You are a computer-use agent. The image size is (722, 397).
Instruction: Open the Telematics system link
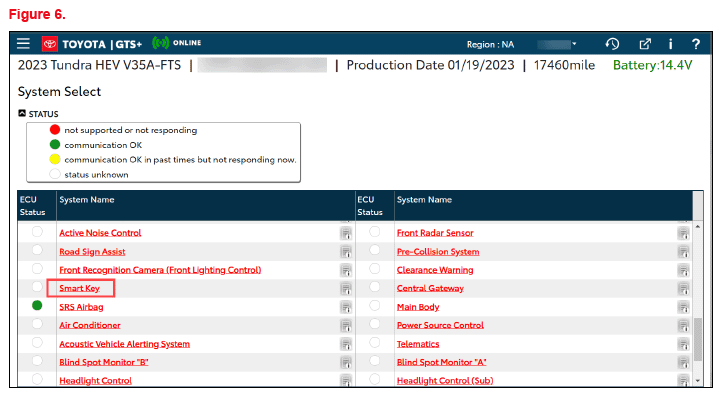418,344
